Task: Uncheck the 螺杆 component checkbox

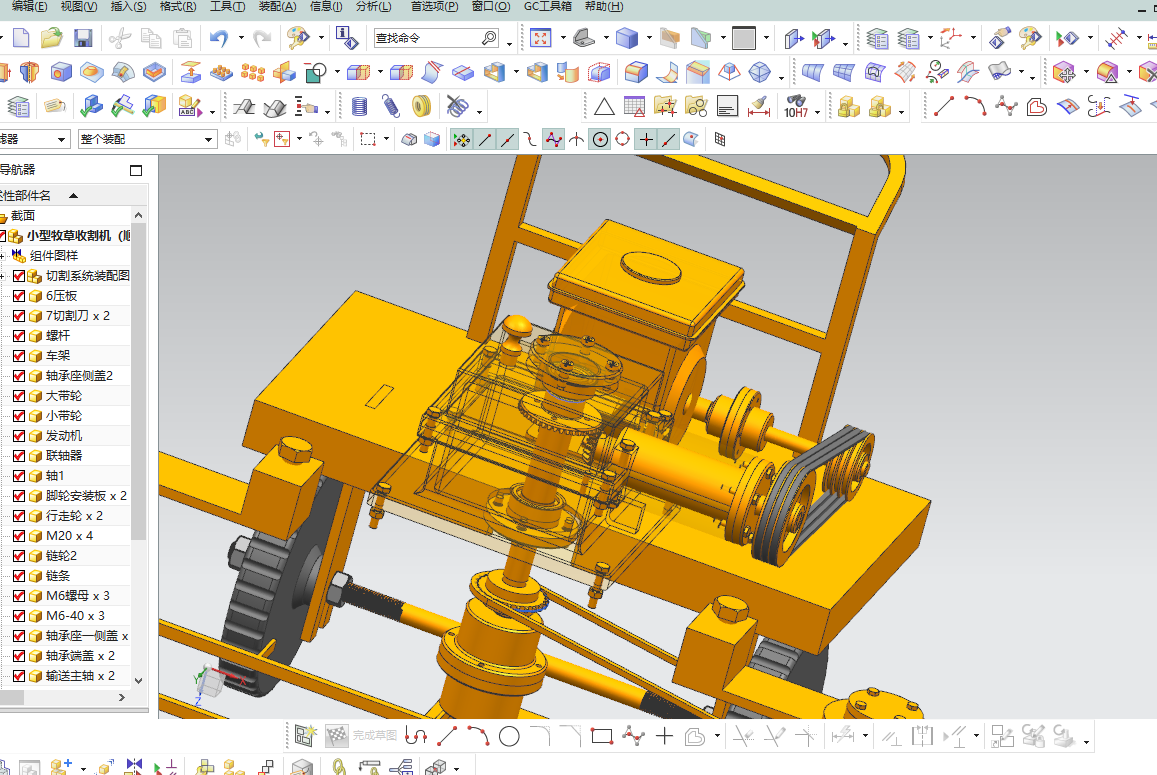Action: 19,336
